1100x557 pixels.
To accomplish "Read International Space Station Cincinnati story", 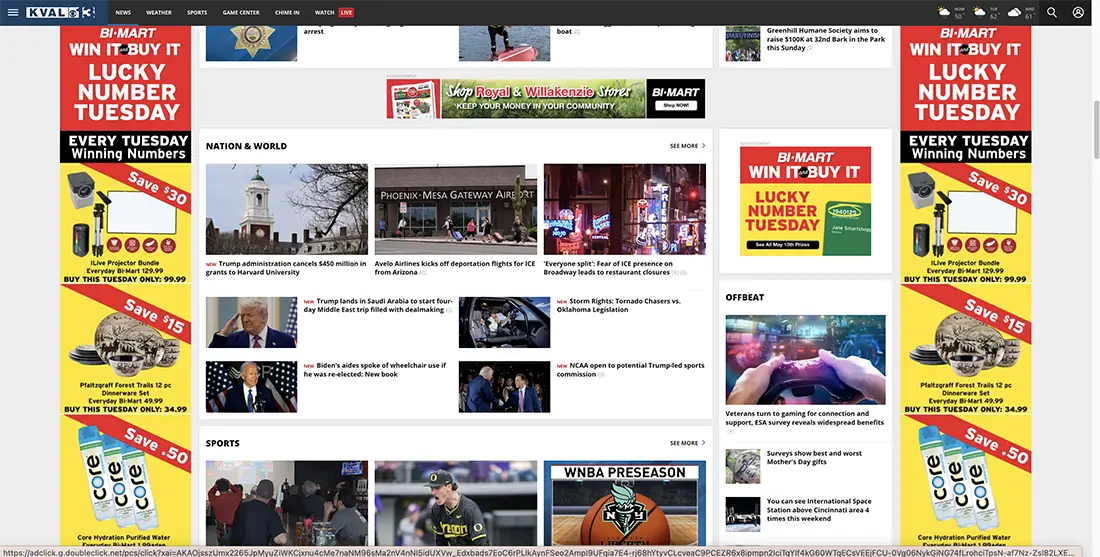I will pyautogui.click(x=819, y=510).
